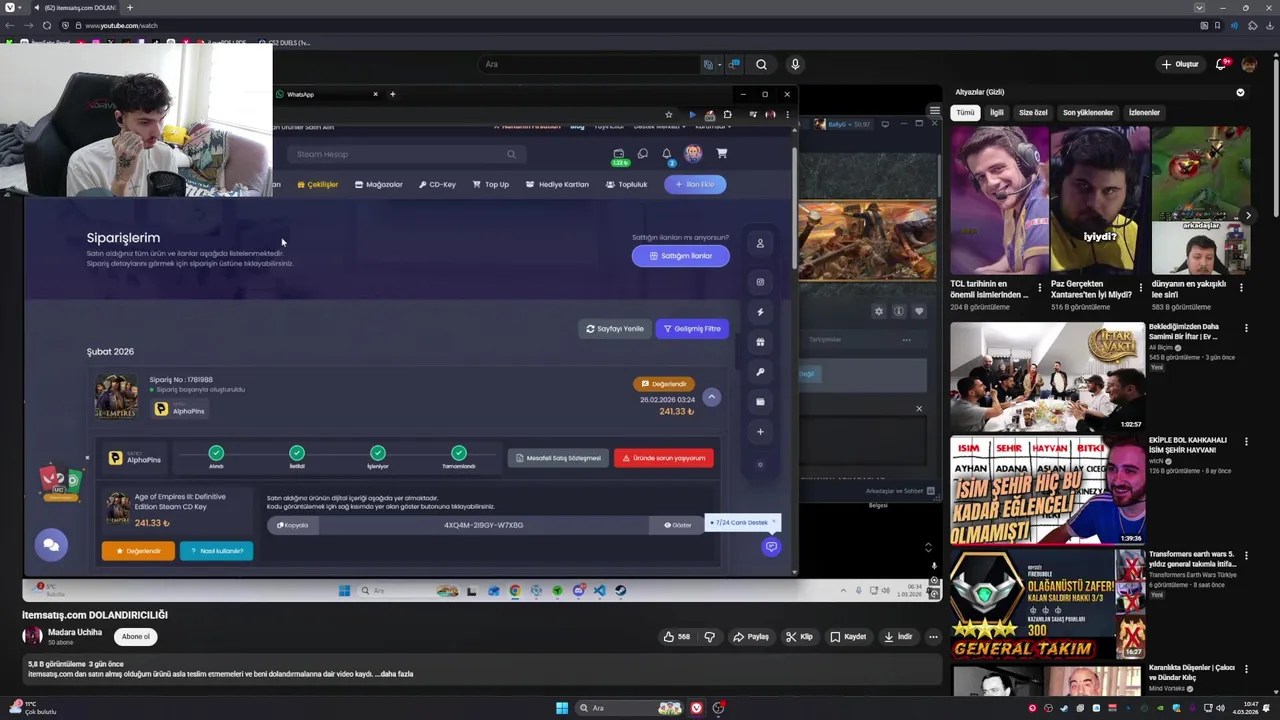The width and height of the screenshot is (1280, 720).
Task: Click the gift box sidebar icon
Action: pos(760,342)
